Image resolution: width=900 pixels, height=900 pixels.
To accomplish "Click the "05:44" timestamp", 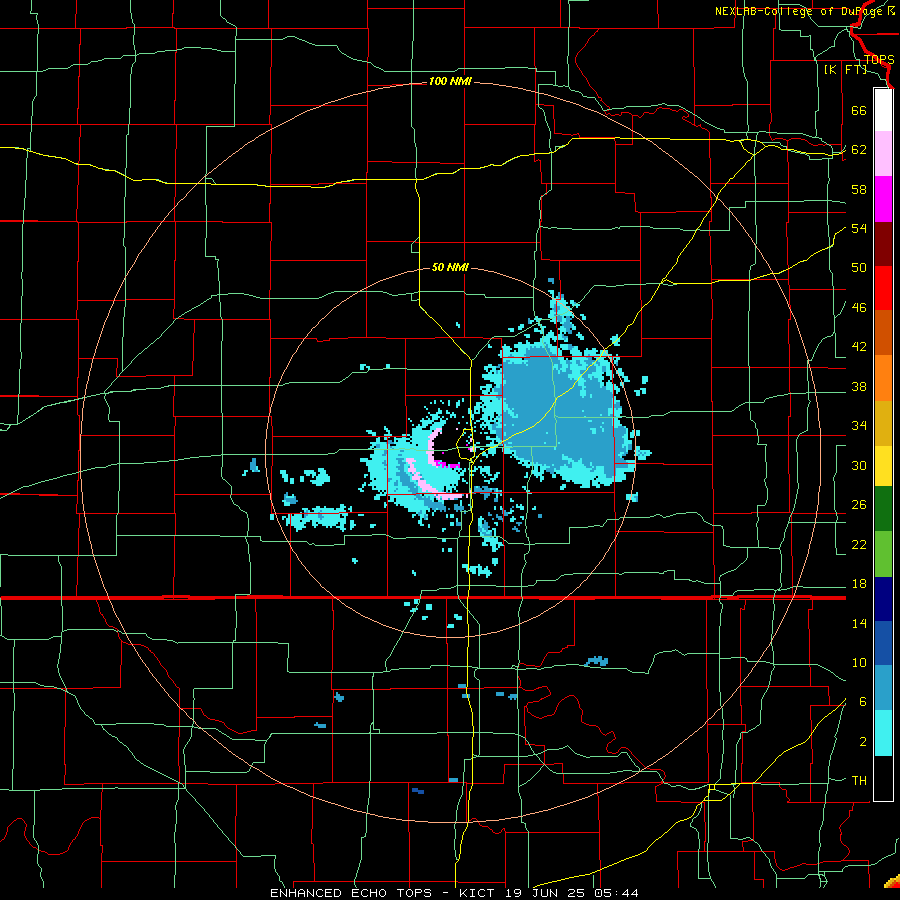I will pyautogui.click(x=616, y=893).
